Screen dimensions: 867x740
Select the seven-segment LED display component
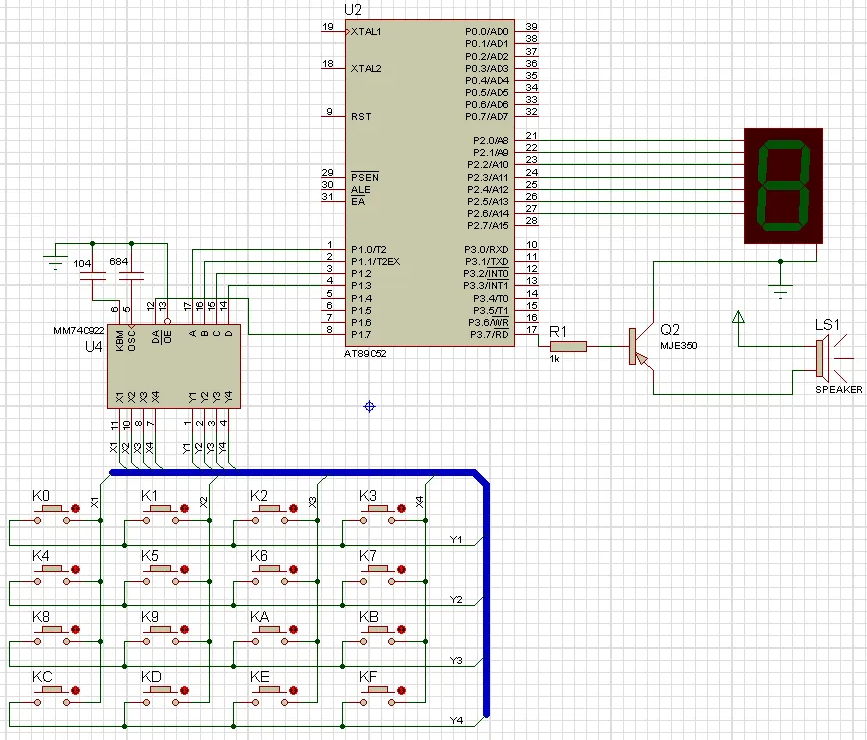pos(783,186)
